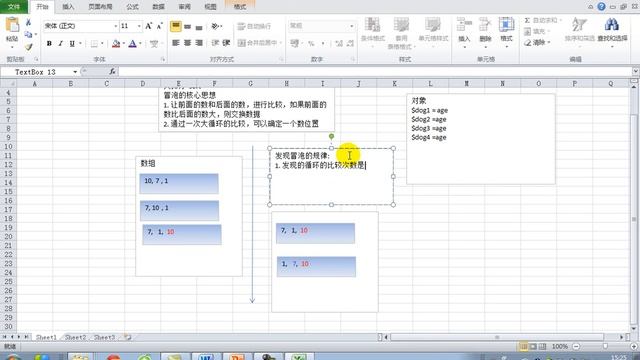
Task: Click the Paste clipboard icon
Action: (12, 26)
